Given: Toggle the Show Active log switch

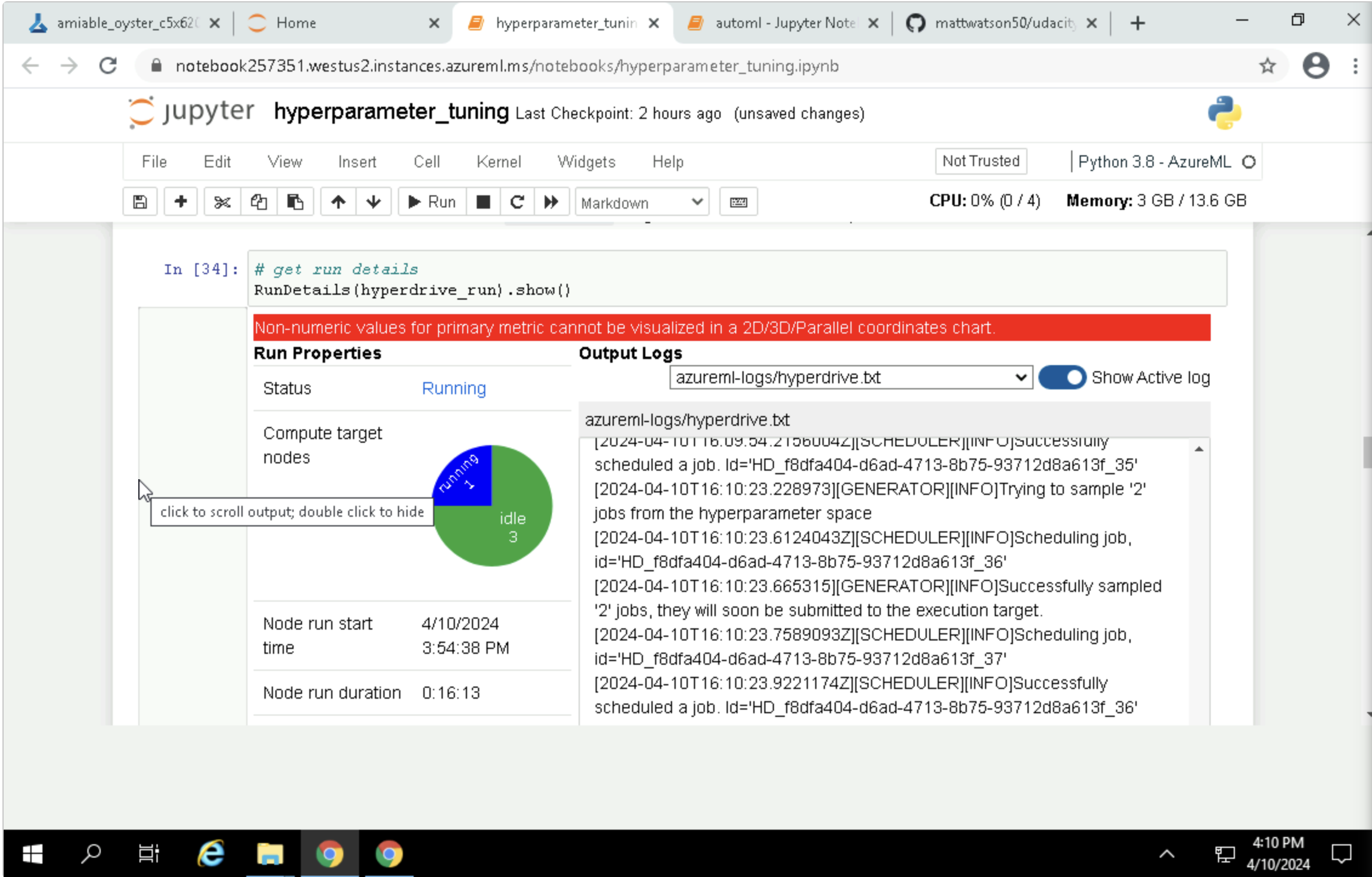Looking at the screenshot, I should click(1062, 377).
